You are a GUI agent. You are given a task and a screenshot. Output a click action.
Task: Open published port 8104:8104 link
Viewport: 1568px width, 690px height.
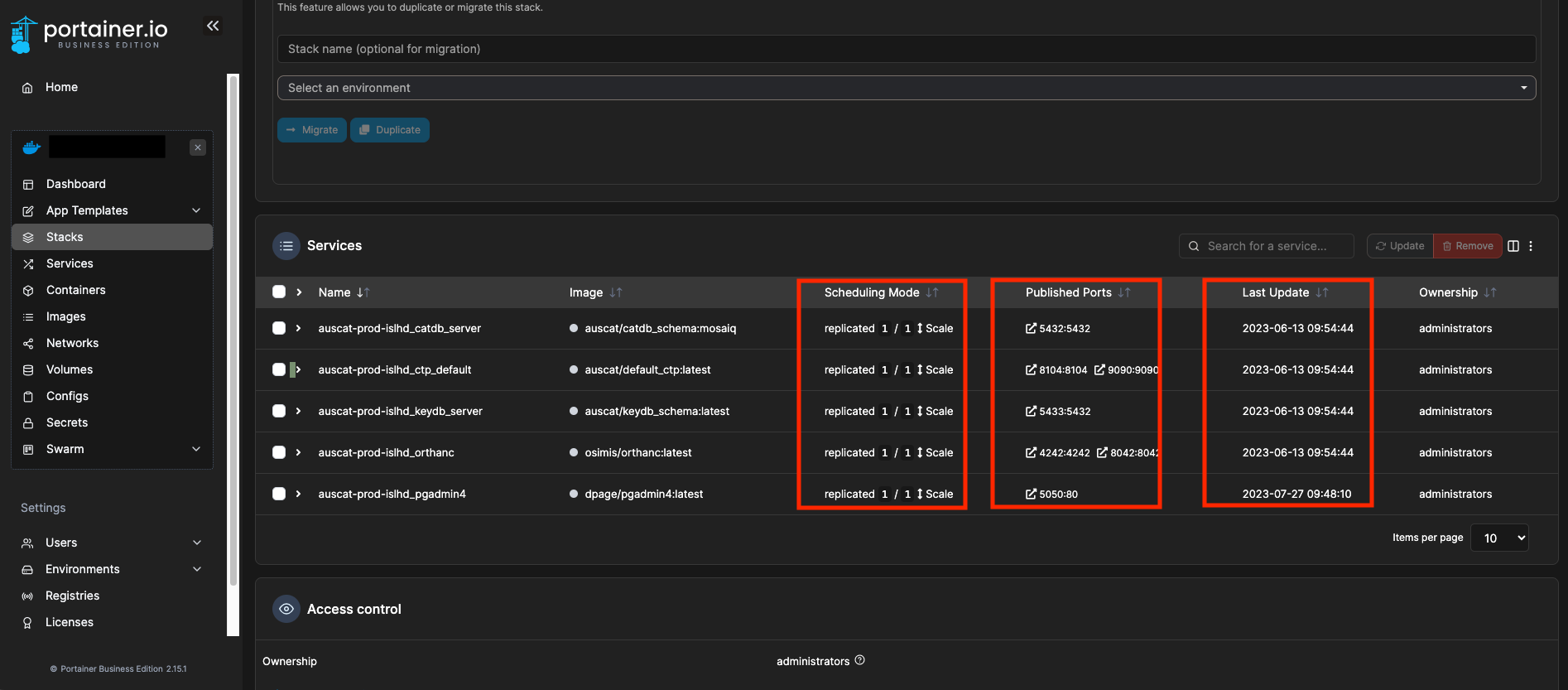pos(1056,370)
